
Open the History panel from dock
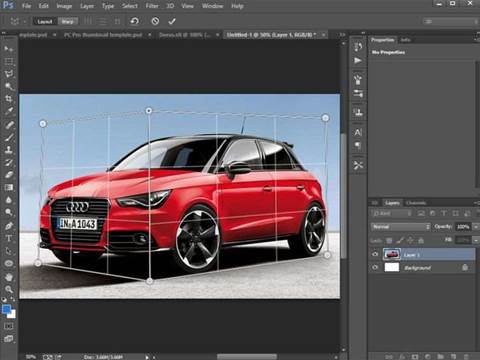pyautogui.click(x=358, y=47)
